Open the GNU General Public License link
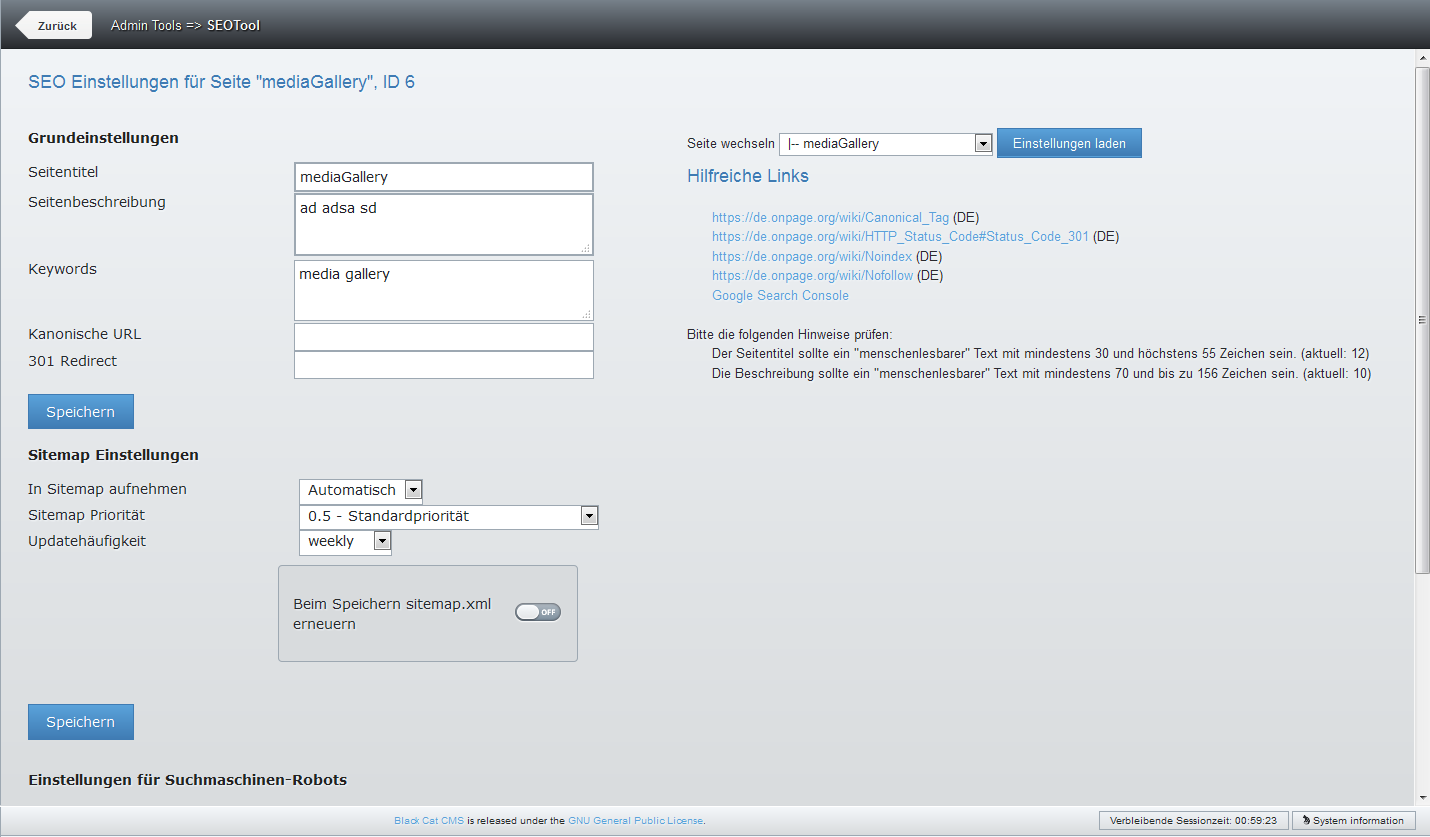The height and width of the screenshot is (837, 1430). [x=634, y=819]
